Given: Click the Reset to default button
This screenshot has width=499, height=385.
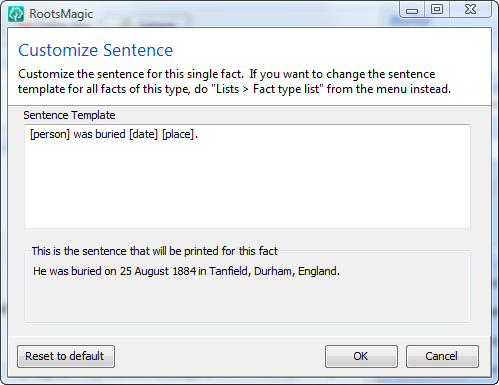Looking at the screenshot, I should pos(66,356).
